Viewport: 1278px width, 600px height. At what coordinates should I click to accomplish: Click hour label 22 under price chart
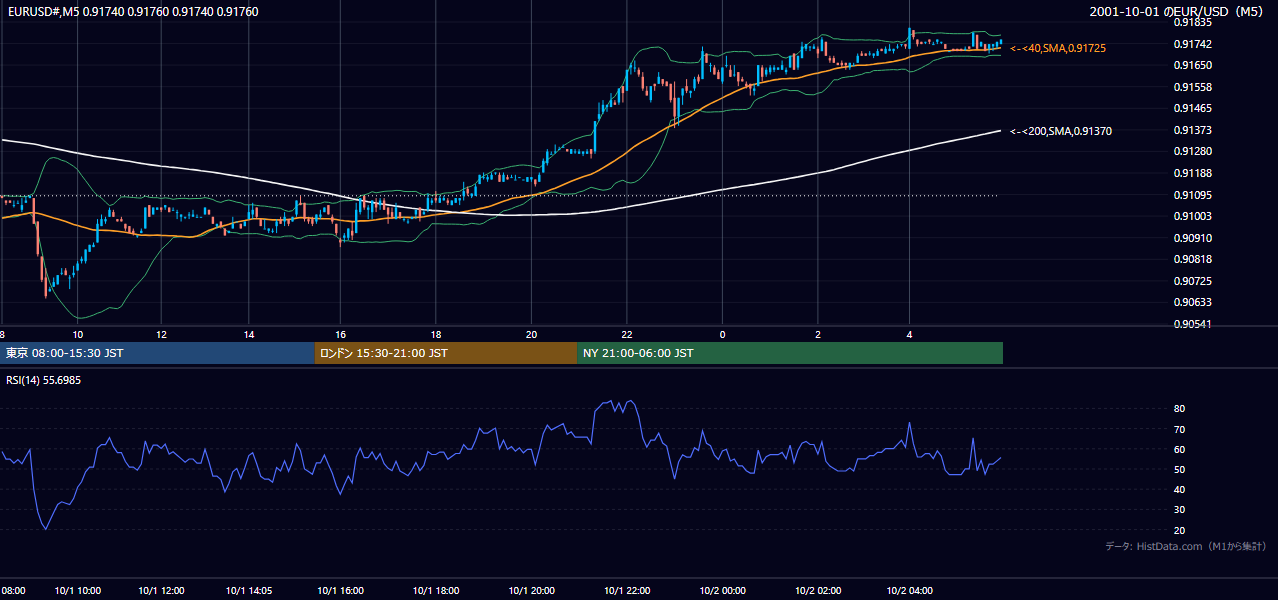coord(626,334)
